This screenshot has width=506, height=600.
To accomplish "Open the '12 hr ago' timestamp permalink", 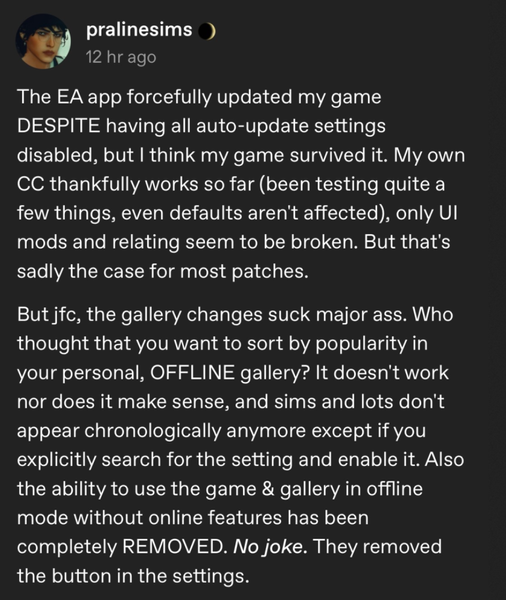I will [x=121, y=57].
